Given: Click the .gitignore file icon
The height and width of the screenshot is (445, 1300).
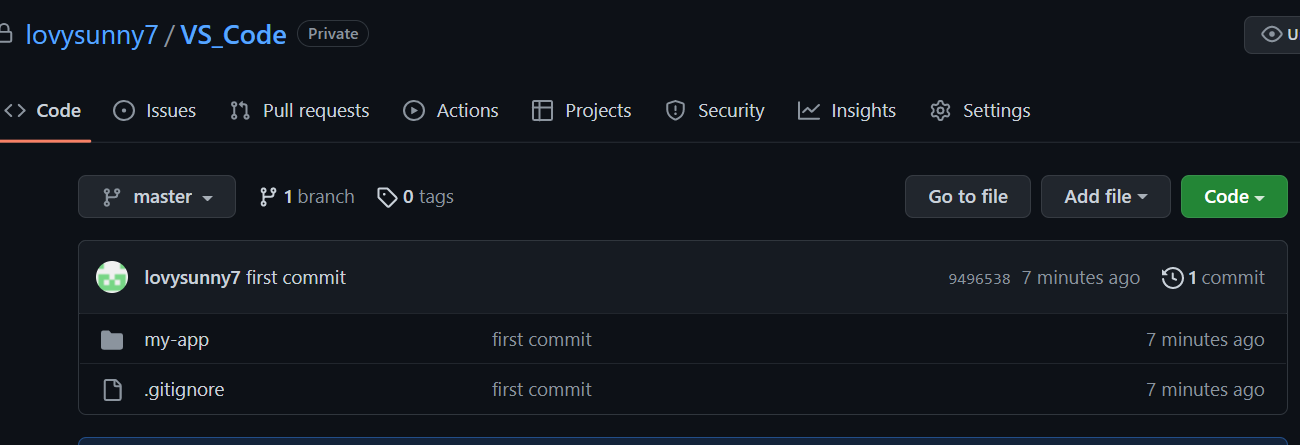Looking at the screenshot, I should pos(112,390).
